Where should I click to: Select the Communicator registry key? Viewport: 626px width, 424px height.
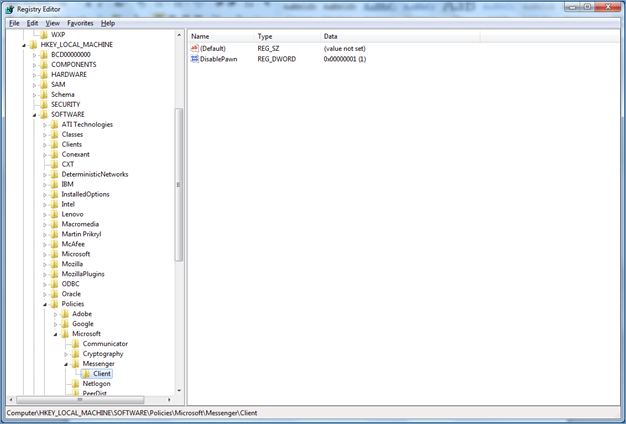pos(105,343)
